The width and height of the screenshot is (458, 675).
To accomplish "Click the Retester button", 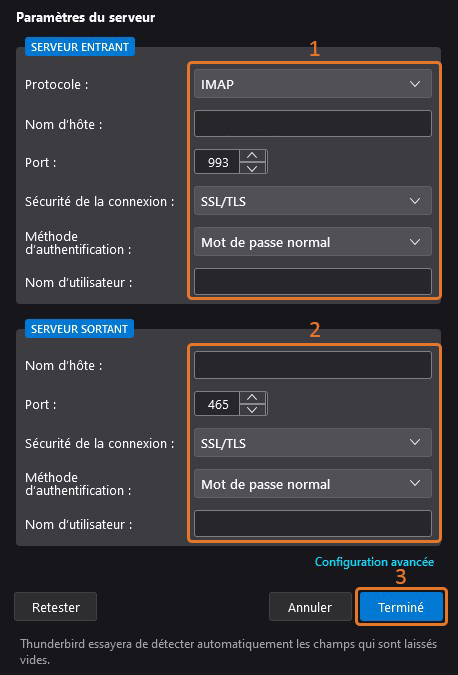I will pos(56,607).
